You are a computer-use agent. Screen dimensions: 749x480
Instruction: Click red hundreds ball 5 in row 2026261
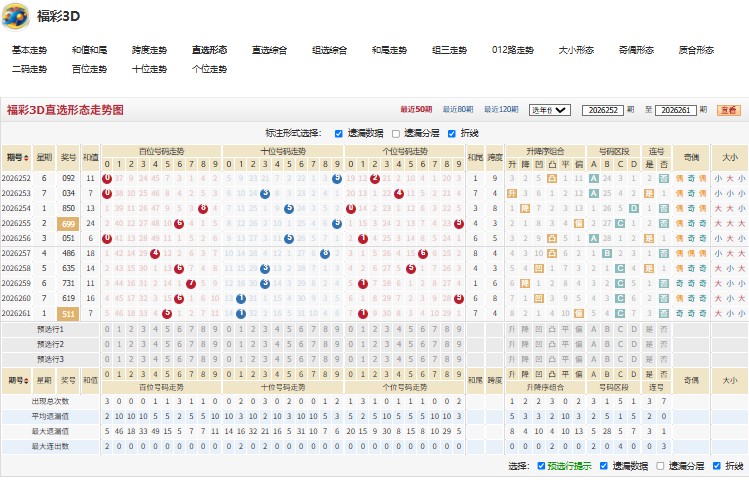(167, 314)
